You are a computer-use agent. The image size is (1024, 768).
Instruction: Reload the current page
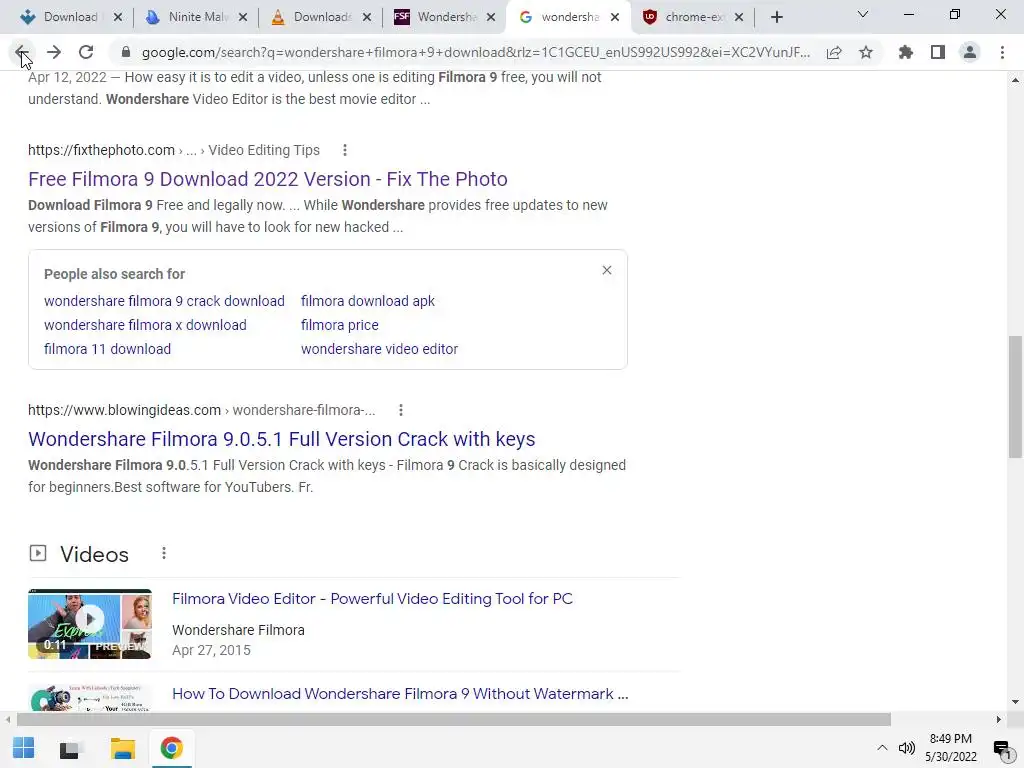pyautogui.click(x=86, y=52)
